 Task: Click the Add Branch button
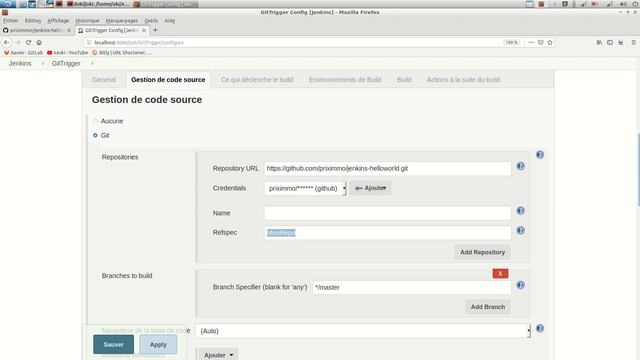click(488, 307)
